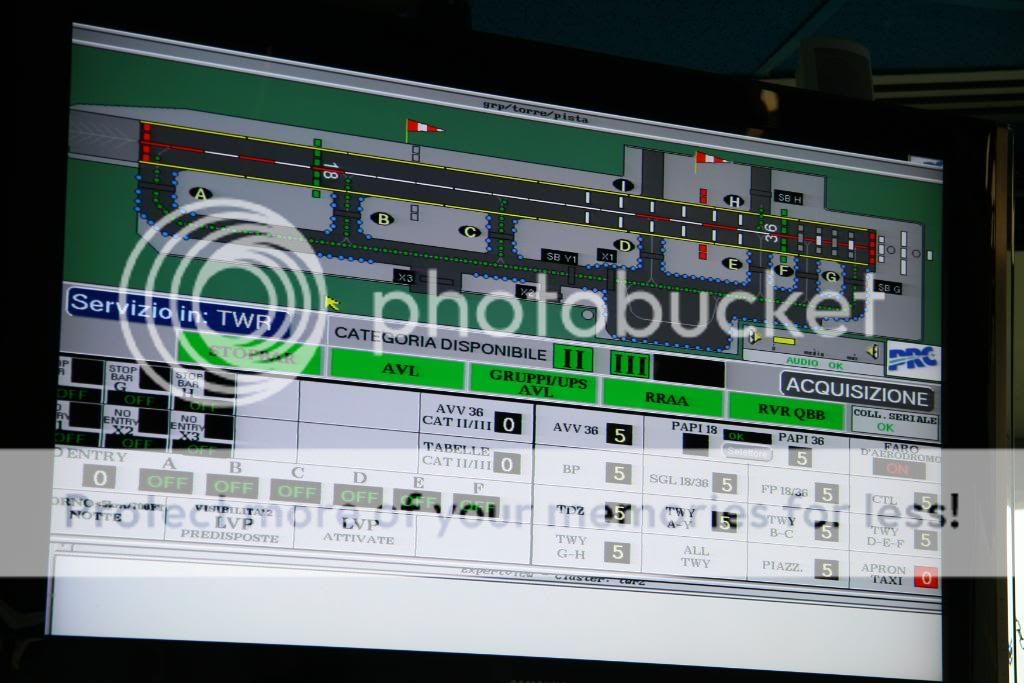Toggle Stop Bar G OFF indicator

pyautogui.click(x=139, y=400)
